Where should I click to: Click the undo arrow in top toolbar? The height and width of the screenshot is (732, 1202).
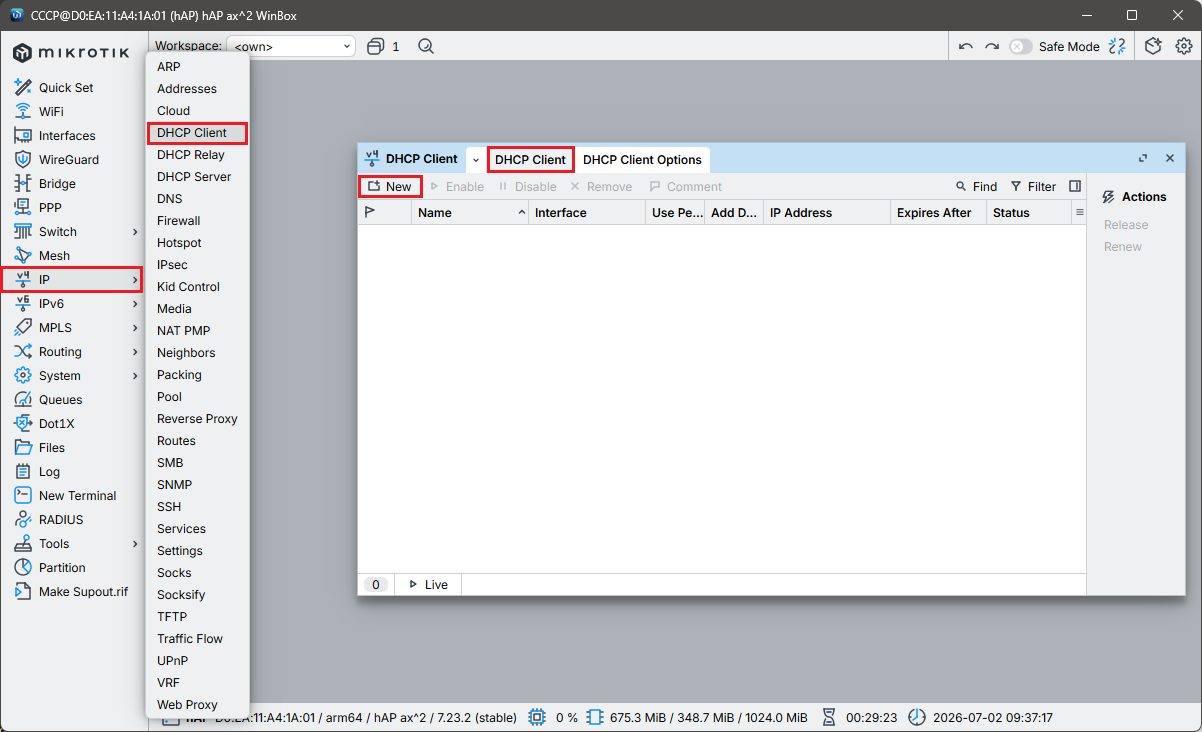(x=965, y=46)
